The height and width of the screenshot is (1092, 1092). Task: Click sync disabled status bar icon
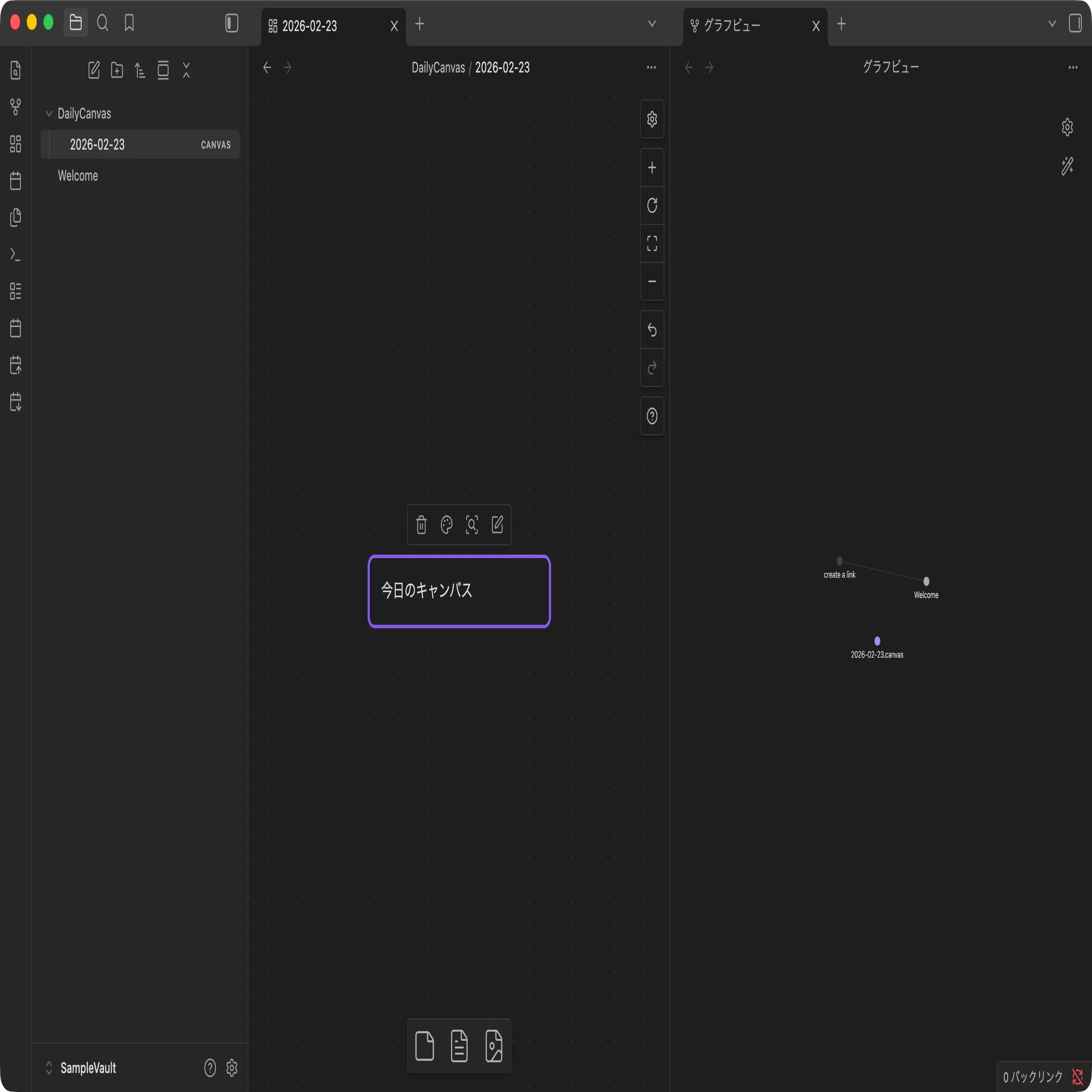pos(1078,1077)
